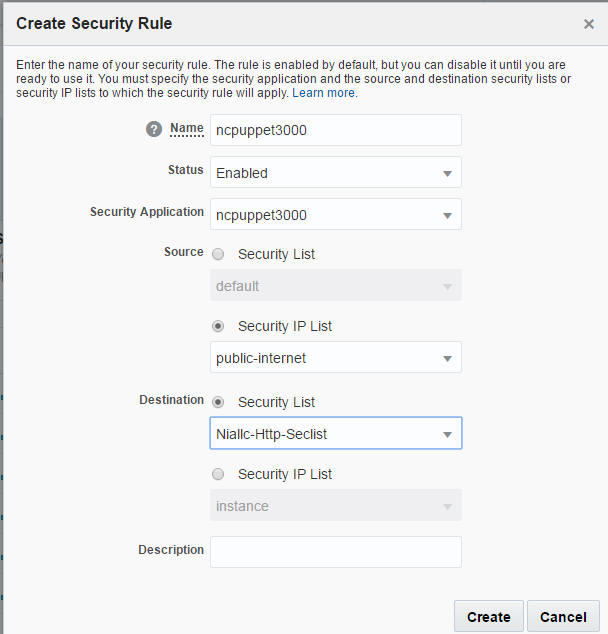Click the Niallc-Http-Seclist dropdown arrow
Viewport: 608px width, 634px height.
[x=447, y=435]
